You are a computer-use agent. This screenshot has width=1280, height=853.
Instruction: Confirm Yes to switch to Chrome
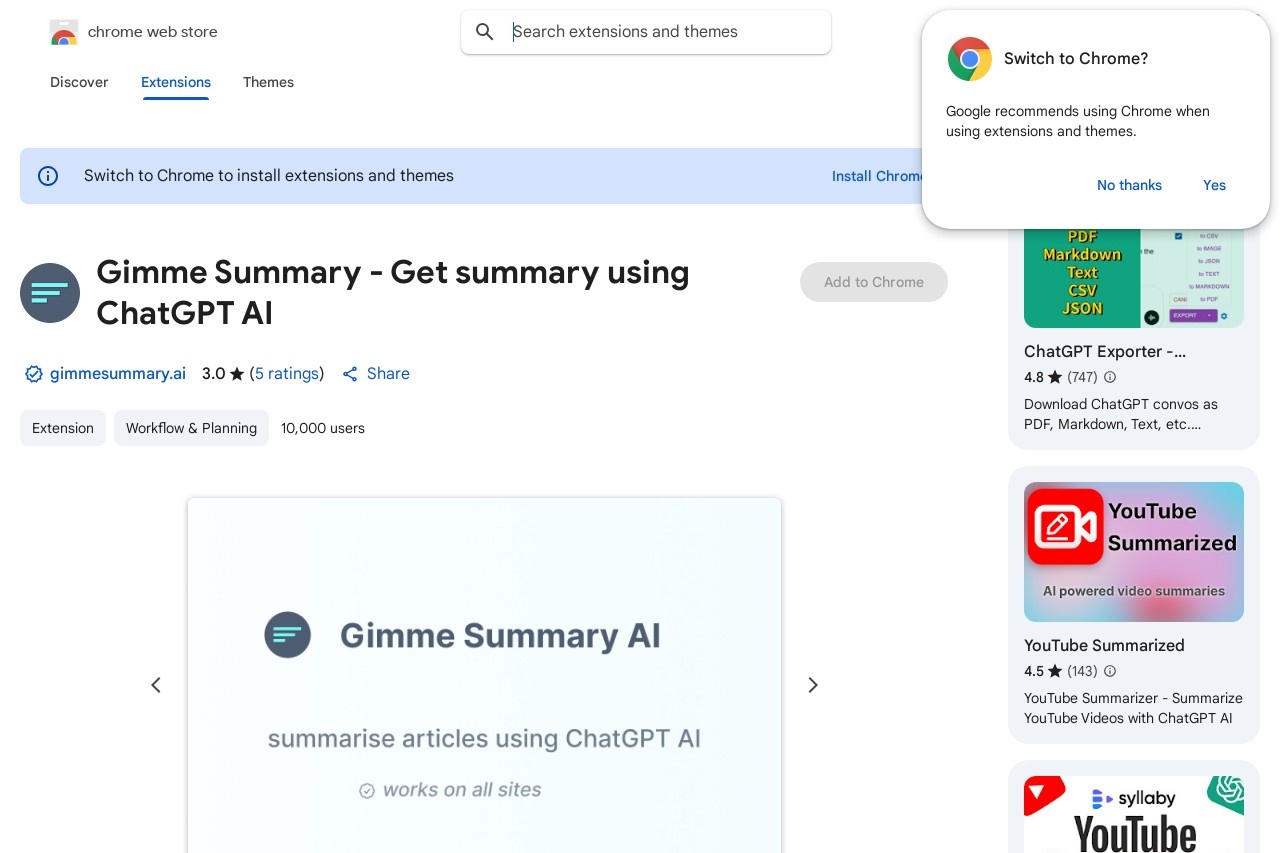click(1214, 185)
